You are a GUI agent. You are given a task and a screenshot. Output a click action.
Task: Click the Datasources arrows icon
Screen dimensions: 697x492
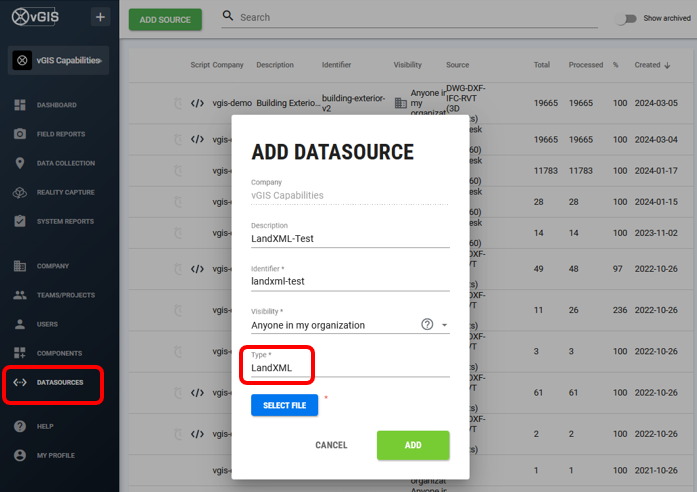[20, 382]
